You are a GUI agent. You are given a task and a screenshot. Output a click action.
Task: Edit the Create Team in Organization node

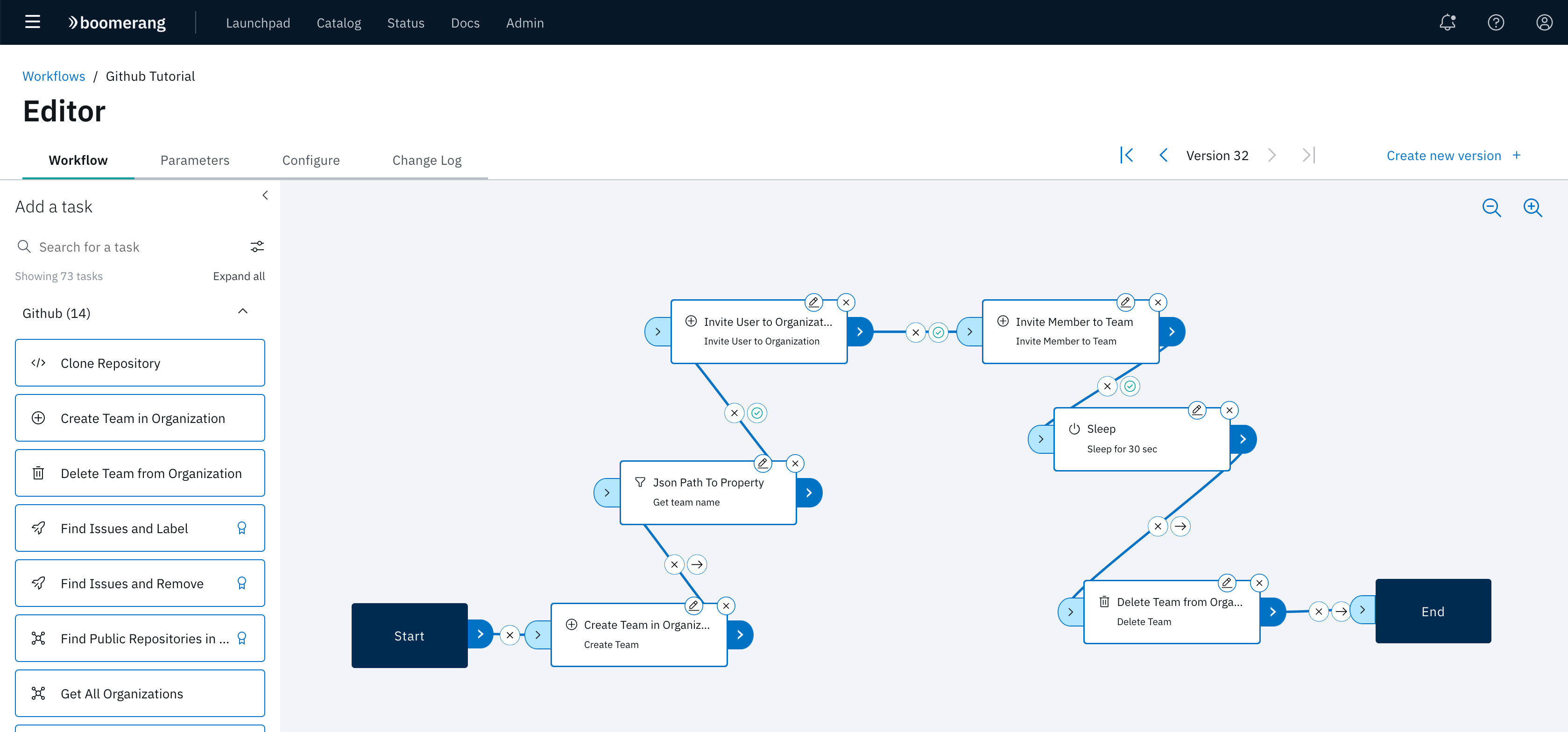pos(693,605)
